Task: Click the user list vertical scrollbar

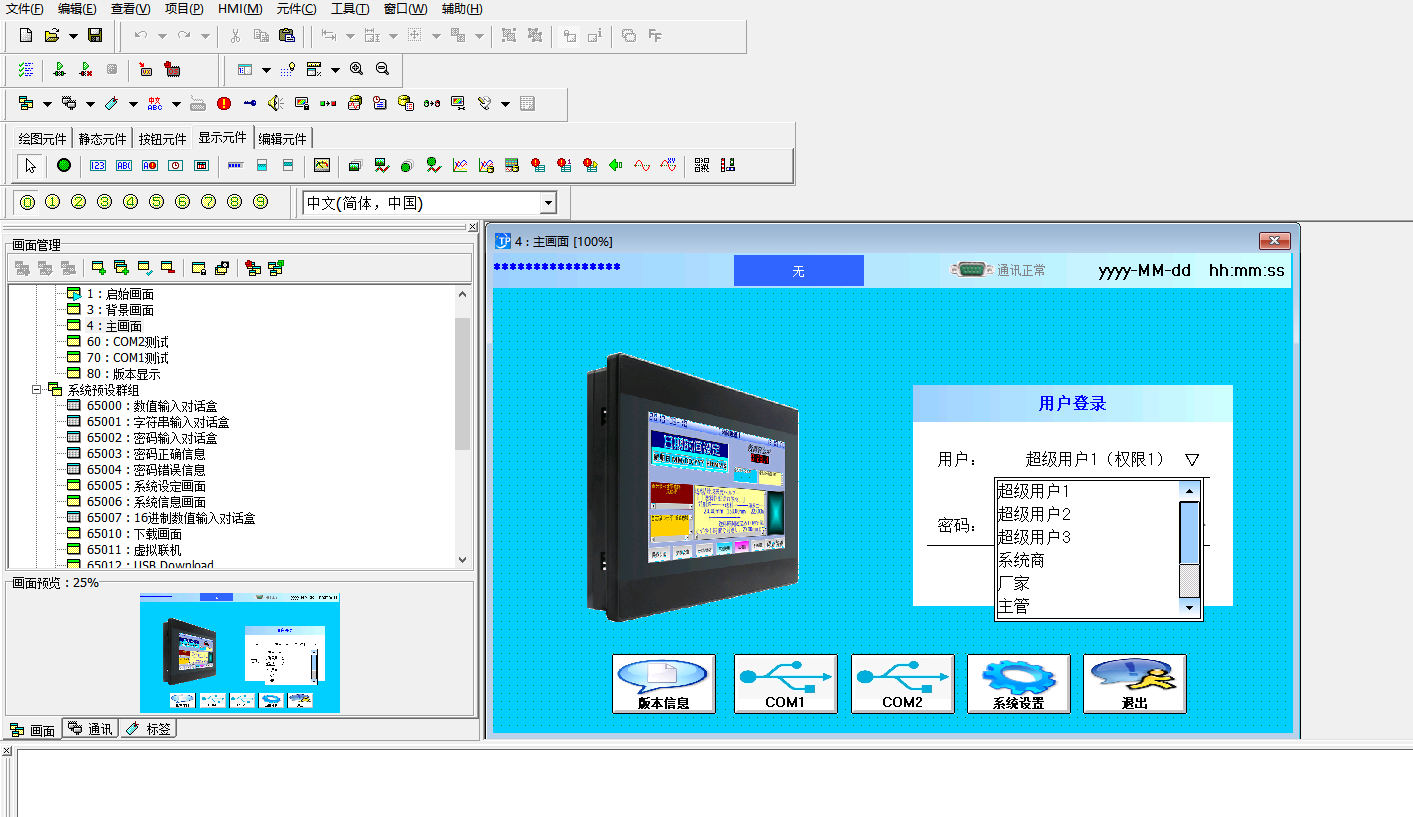Action: click(x=1189, y=549)
